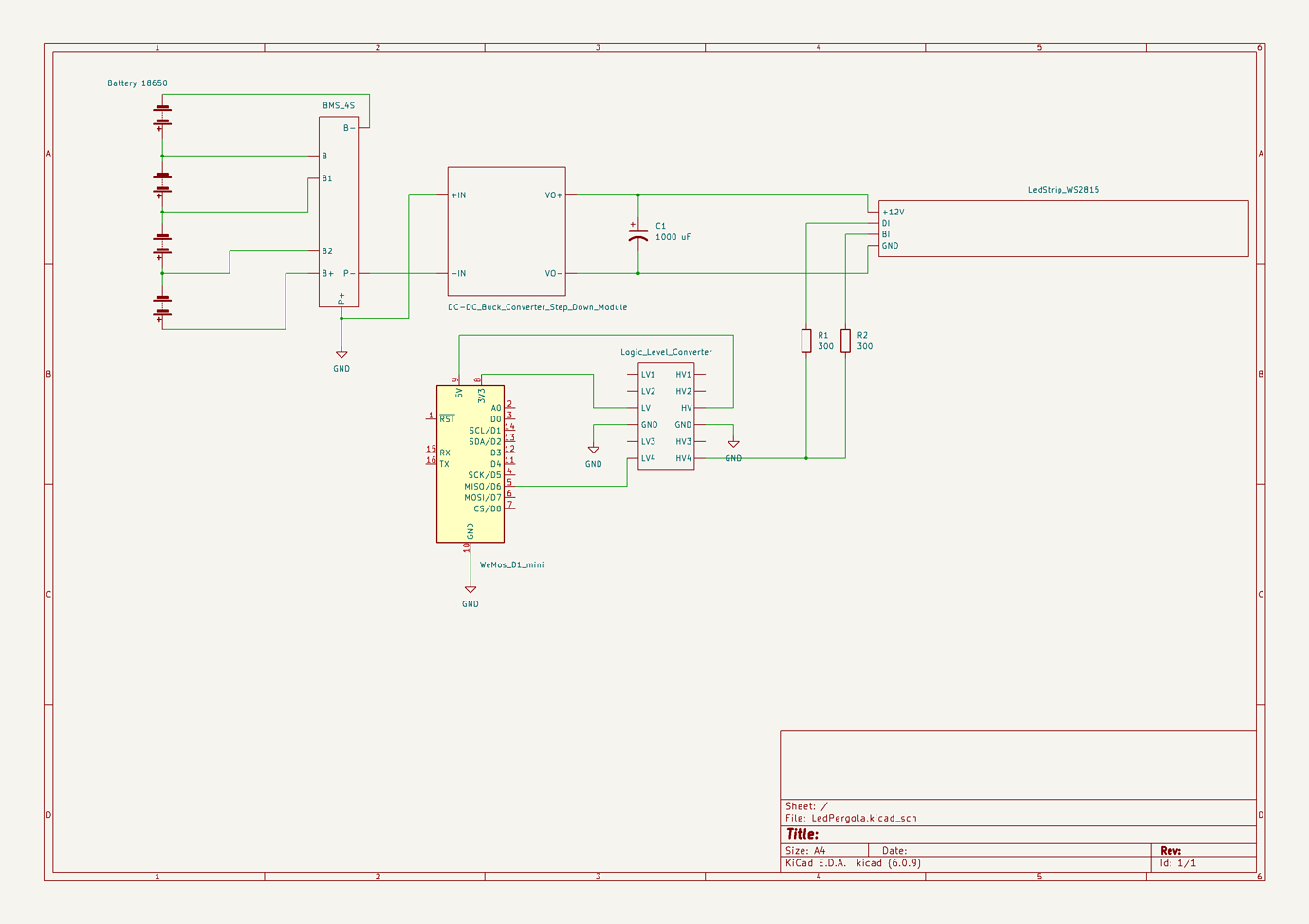Select the DC-DC Buck Converter module outline
This screenshot has width=1309, height=924.
506,231
